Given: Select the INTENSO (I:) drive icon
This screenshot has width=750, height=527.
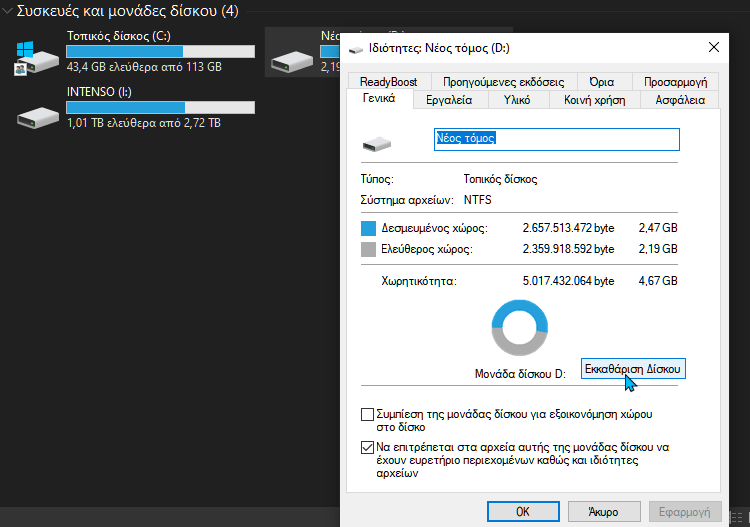Looking at the screenshot, I should (x=38, y=117).
